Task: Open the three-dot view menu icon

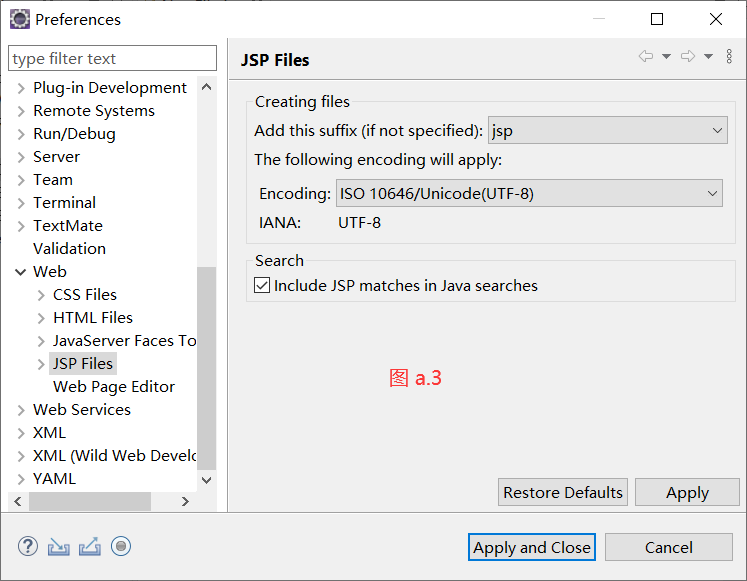Action: pyautogui.click(x=729, y=57)
